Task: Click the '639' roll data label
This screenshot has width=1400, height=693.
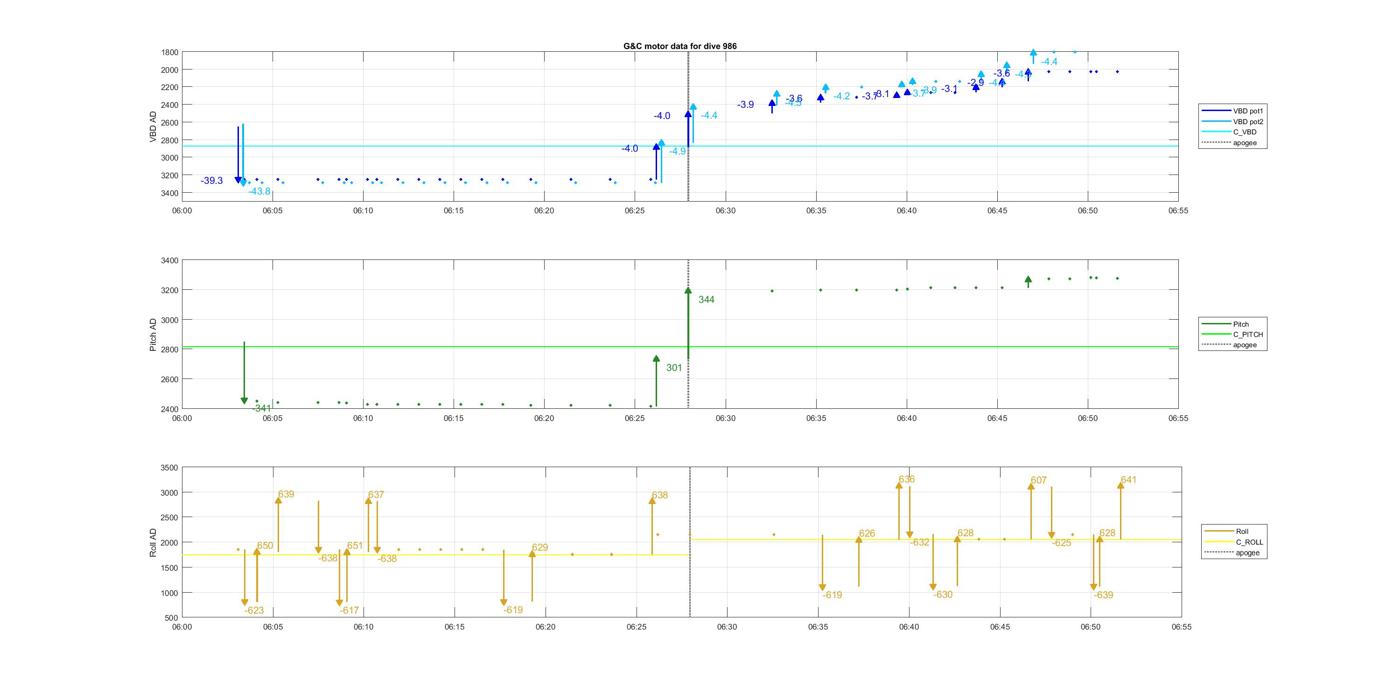Action: click(286, 494)
